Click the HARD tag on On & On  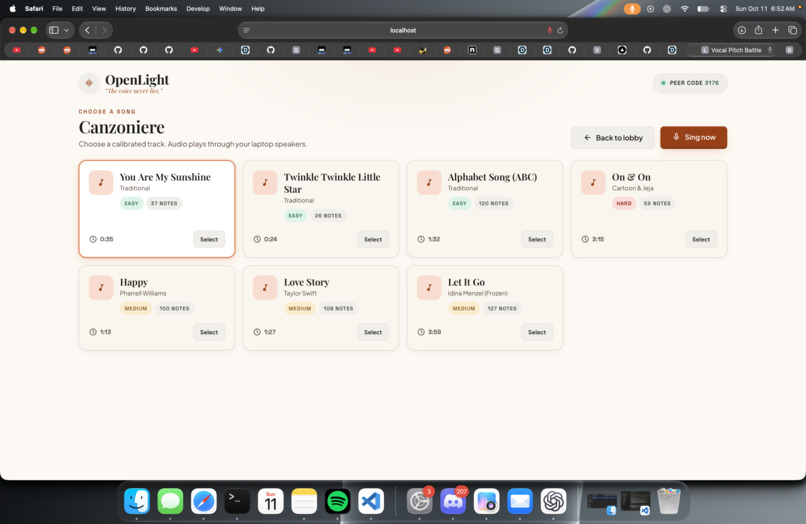(624, 203)
